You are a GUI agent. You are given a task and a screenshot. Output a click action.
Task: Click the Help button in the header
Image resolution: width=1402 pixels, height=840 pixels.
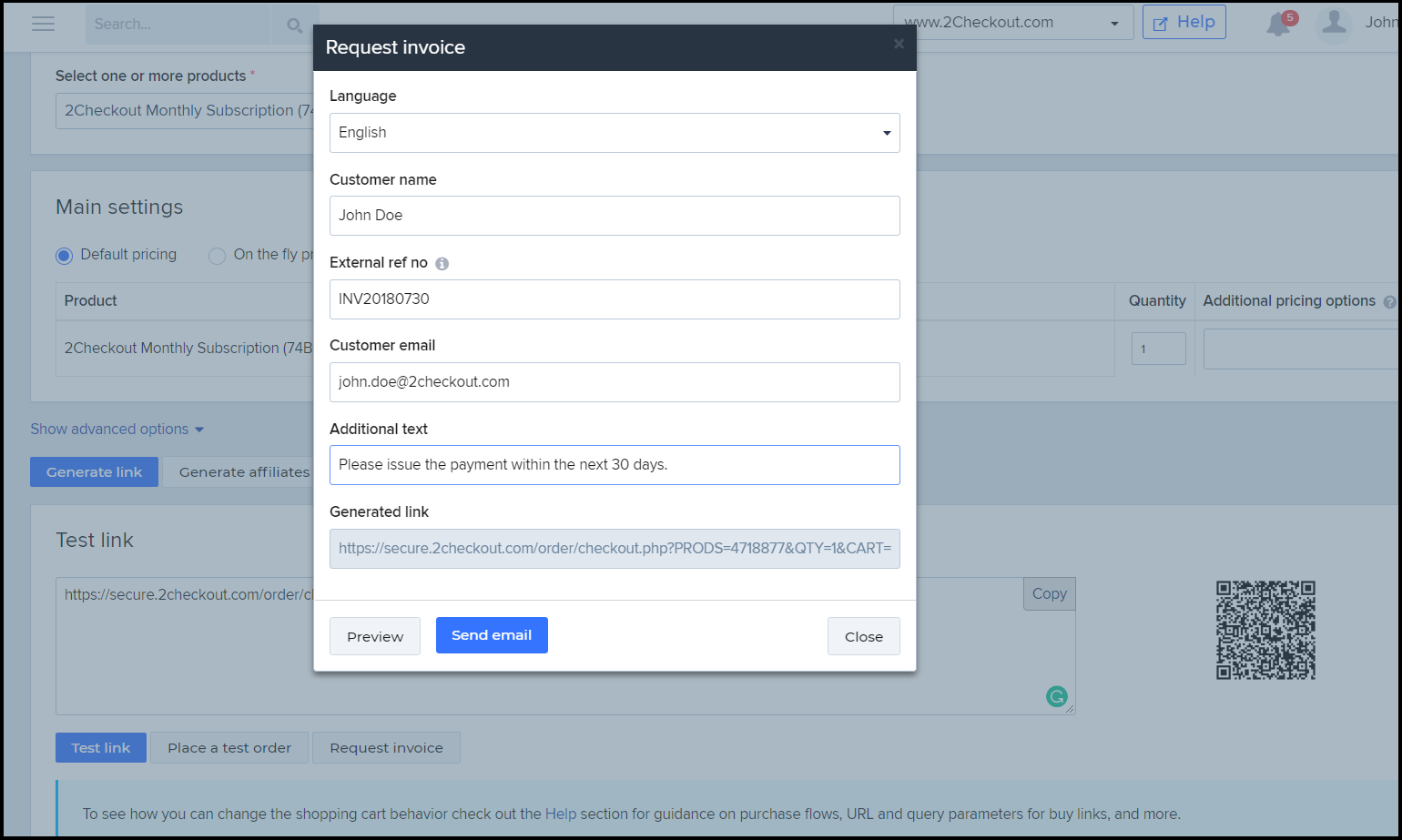[x=1184, y=22]
